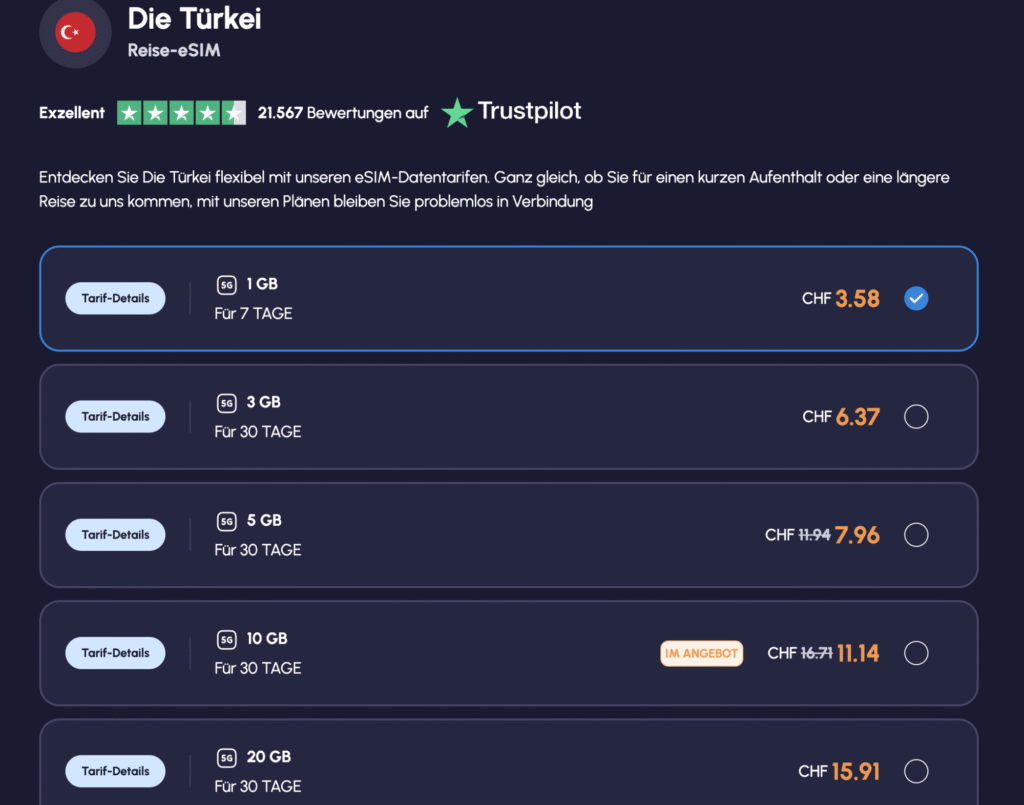The image size is (1024, 805).
Task: Show Tarif-Details for the 5 GB plan
Action: 116,534
